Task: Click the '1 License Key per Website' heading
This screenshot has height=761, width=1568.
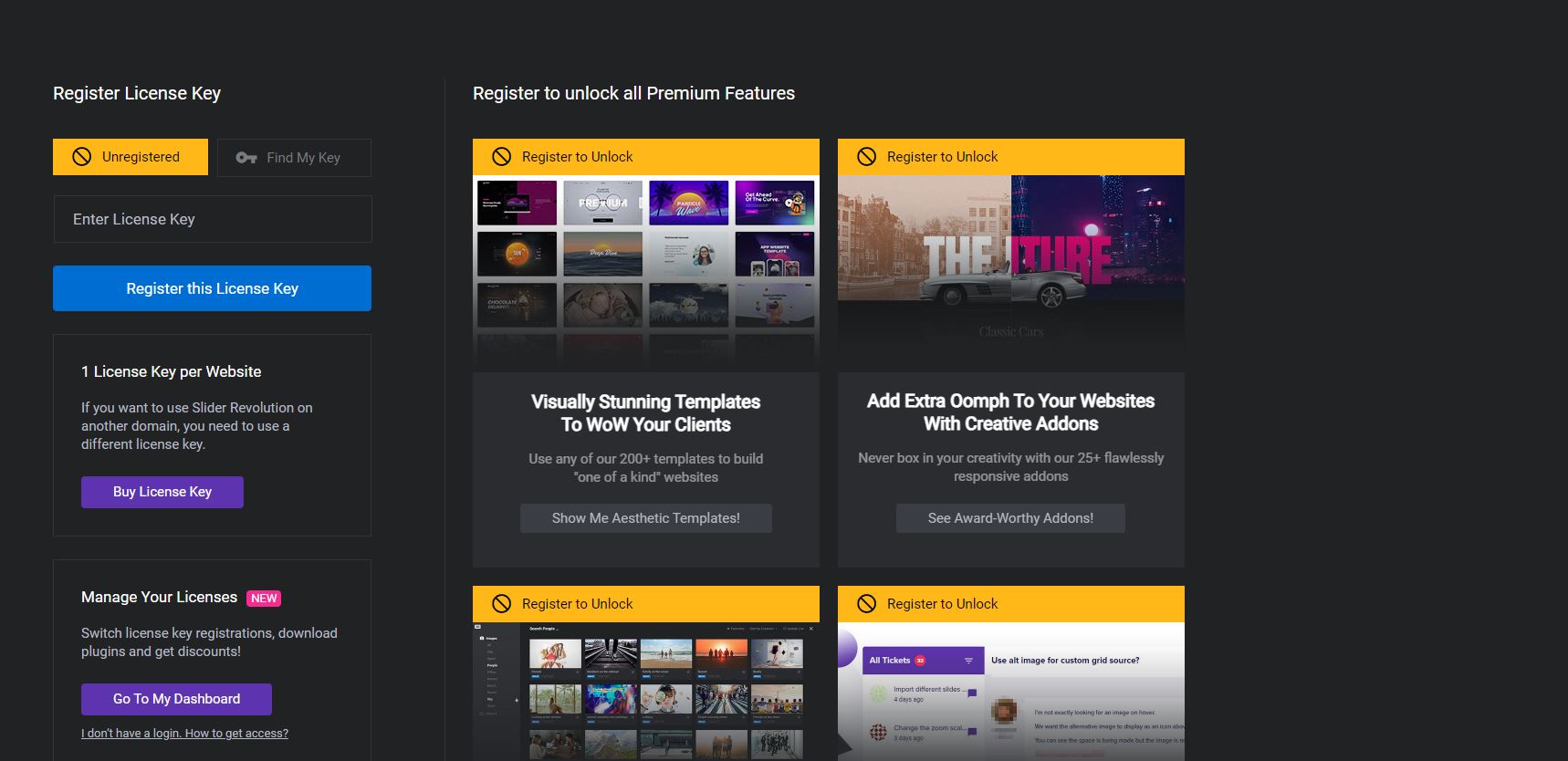Action: pyautogui.click(x=172, y=371)
